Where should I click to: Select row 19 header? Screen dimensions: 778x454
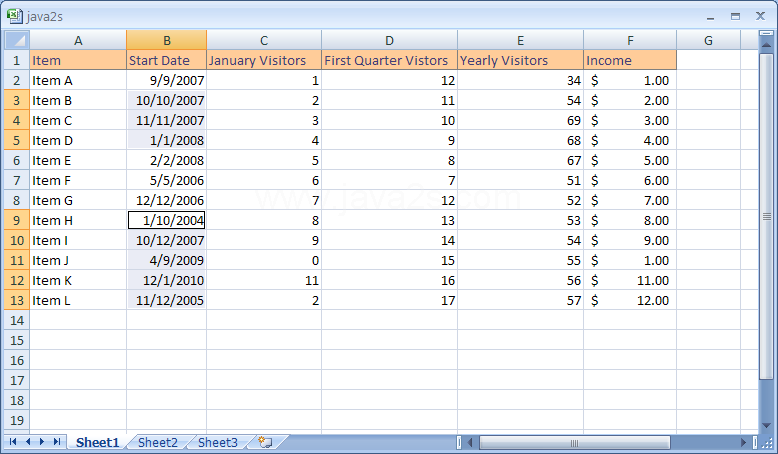[17, 420]
